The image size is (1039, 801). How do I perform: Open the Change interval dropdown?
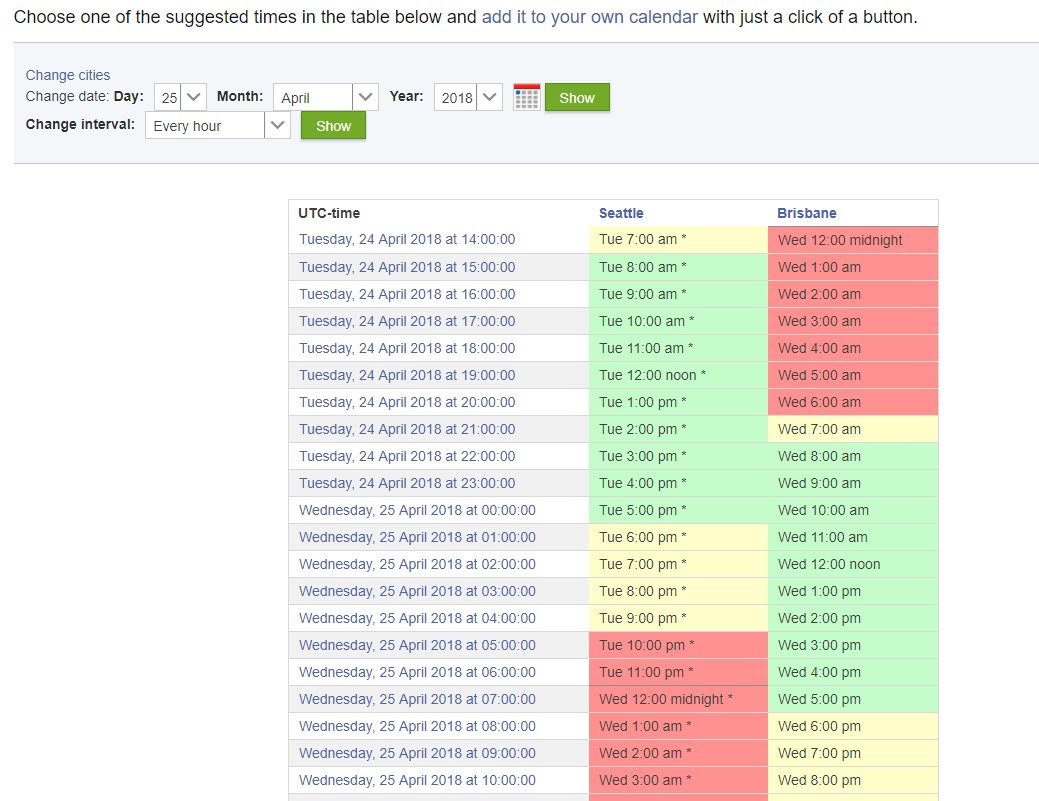[x=217, y=126]
